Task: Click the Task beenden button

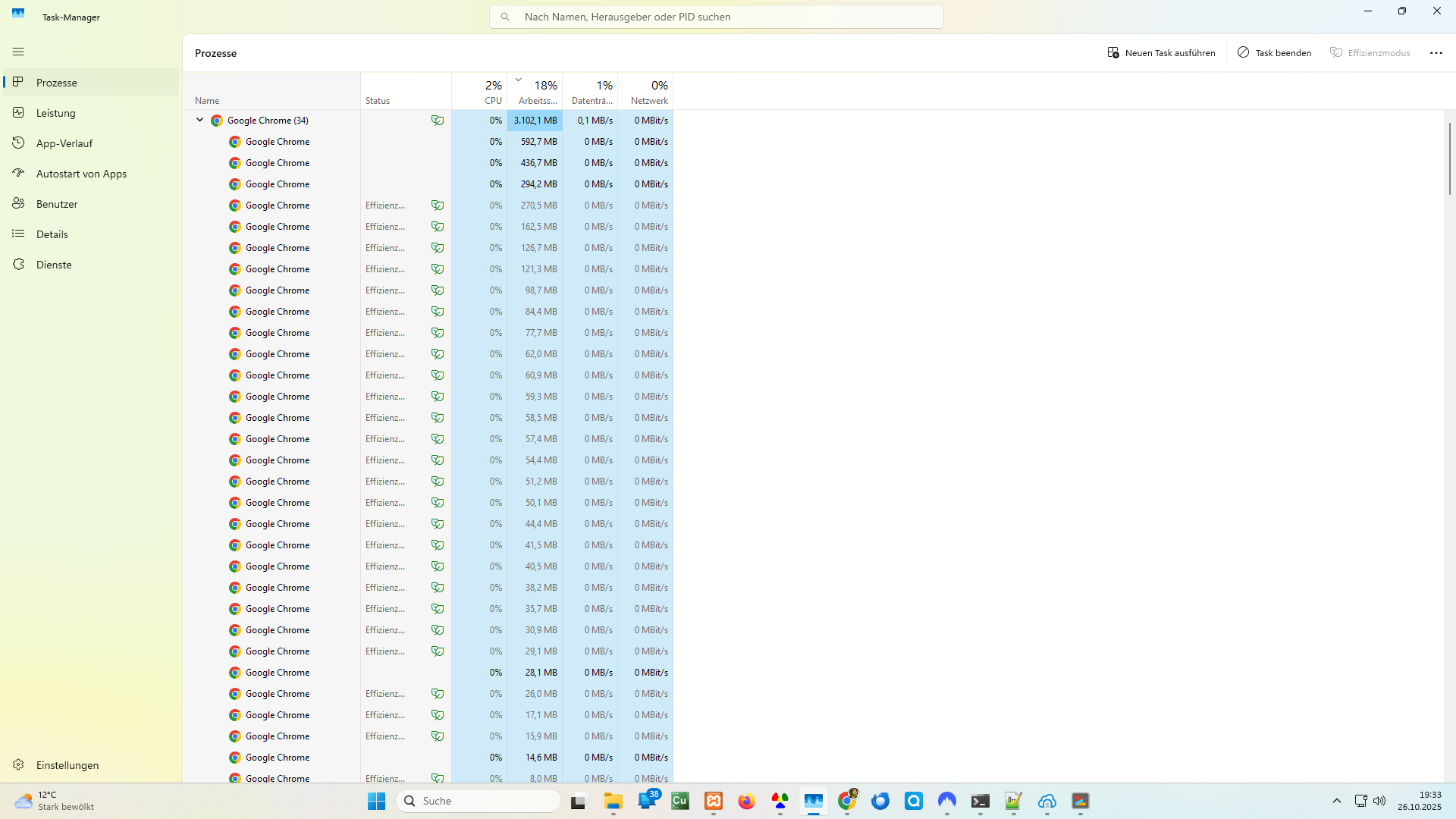Action: (1274, 53)
